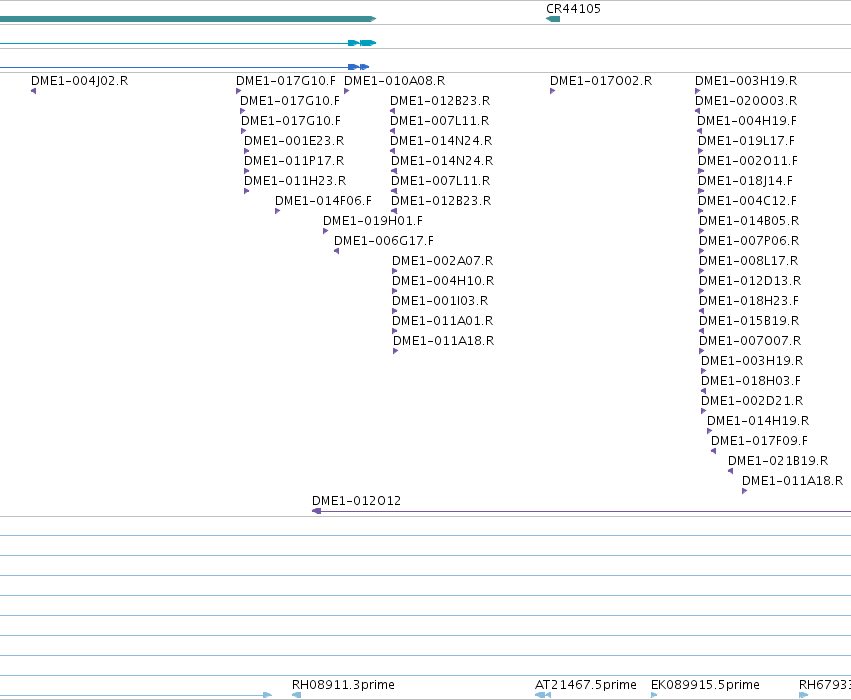Screen dimensions: 851x700
Task: Select feature DME1-014H19.R
Action: (758, 421)
